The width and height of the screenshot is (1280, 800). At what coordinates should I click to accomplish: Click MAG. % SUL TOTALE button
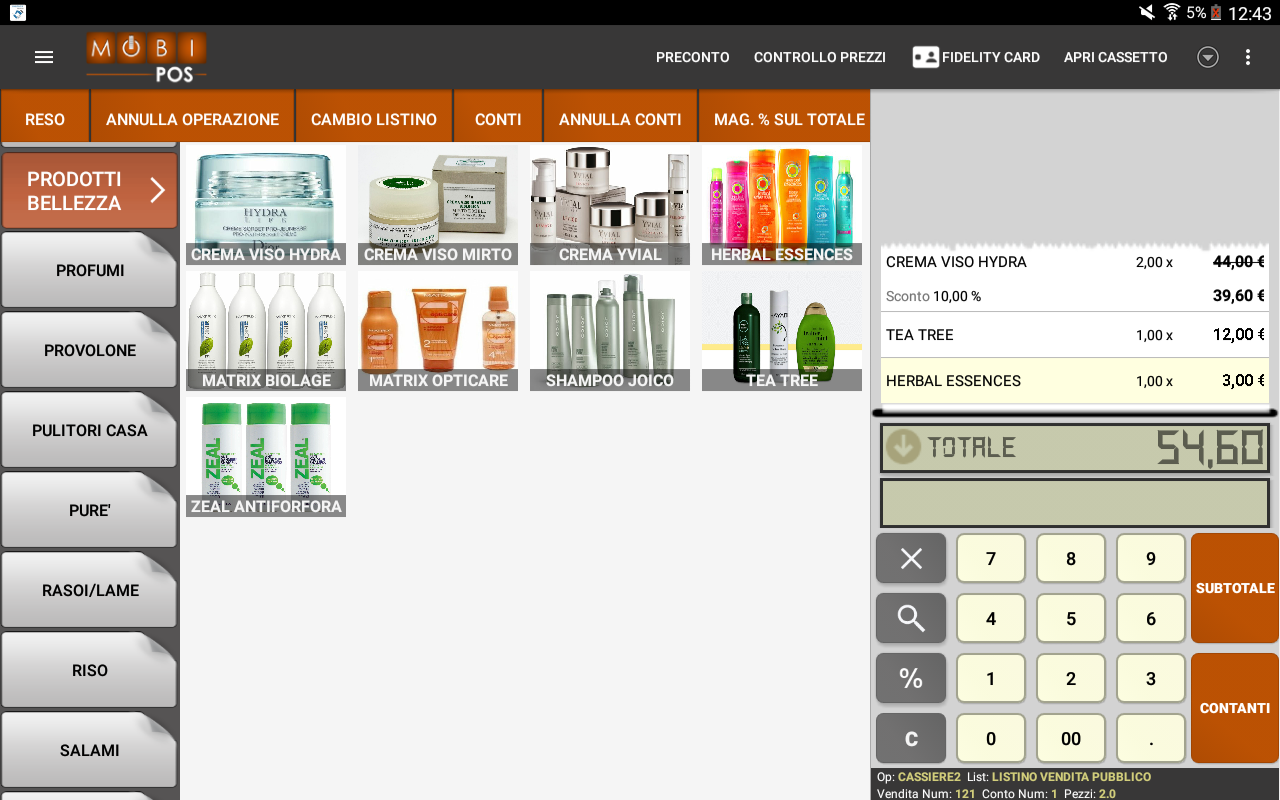(785, 116)
